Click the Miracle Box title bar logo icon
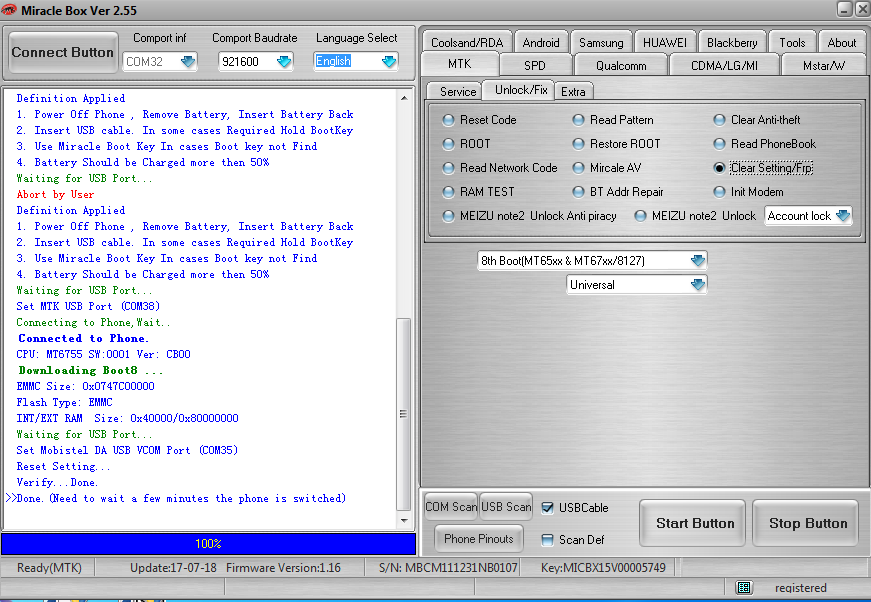The height and width of the screenshot is (602, 871). (x=9, y=9)
